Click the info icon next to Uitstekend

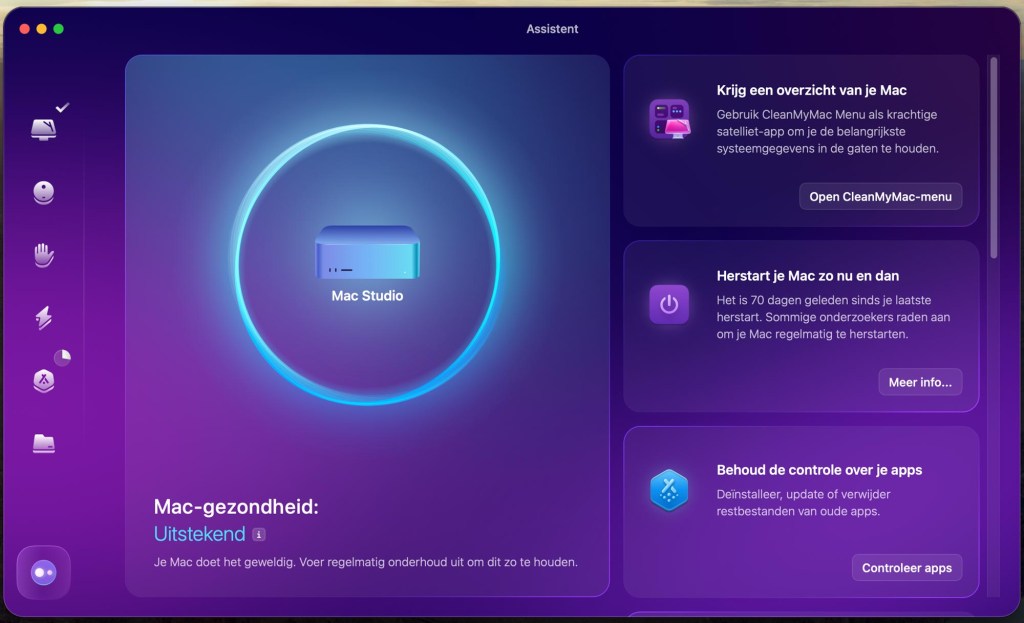click(x=260, y=534)
